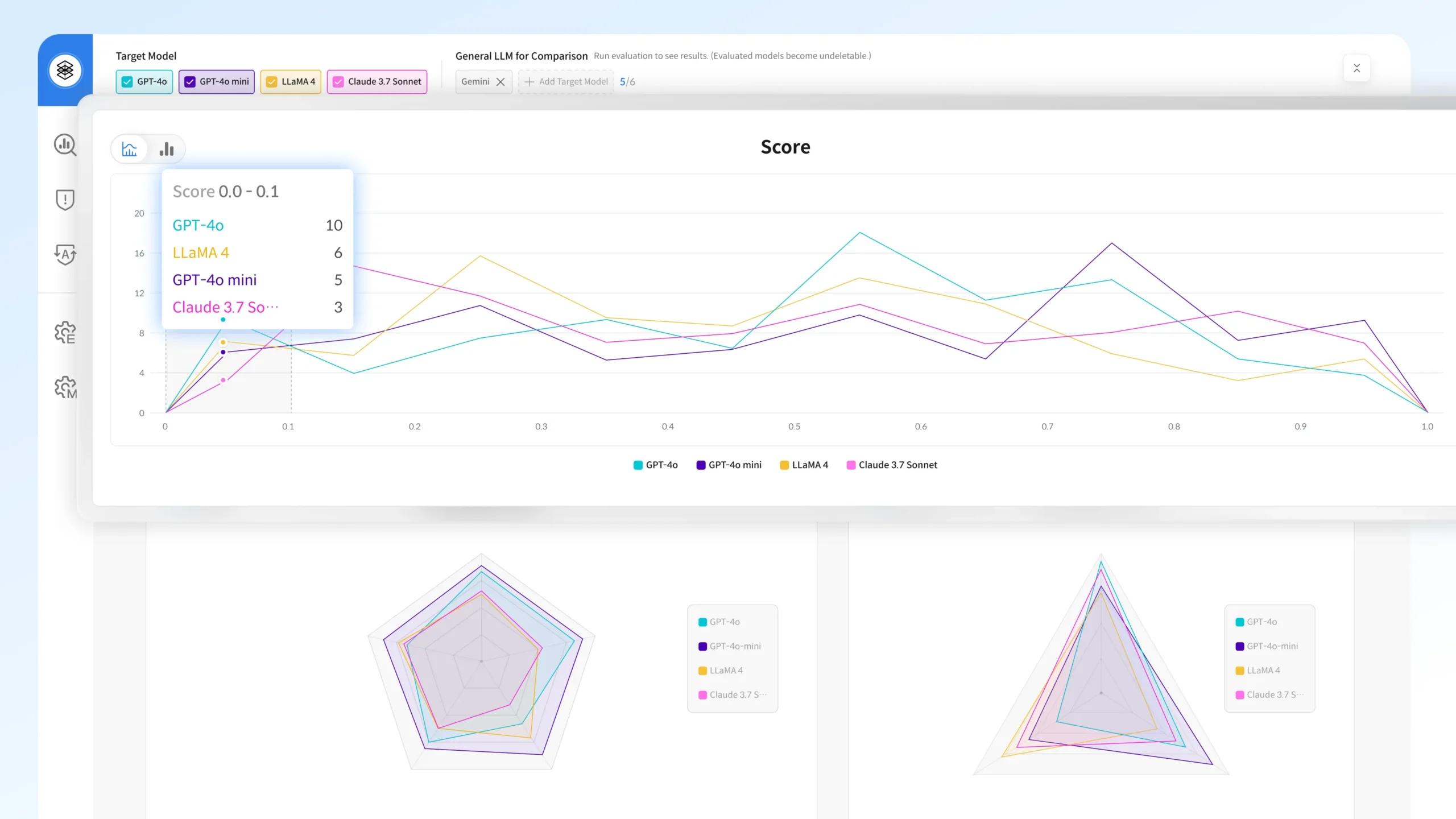
Task: Collapse the model selection panel
Action: 1356,68
